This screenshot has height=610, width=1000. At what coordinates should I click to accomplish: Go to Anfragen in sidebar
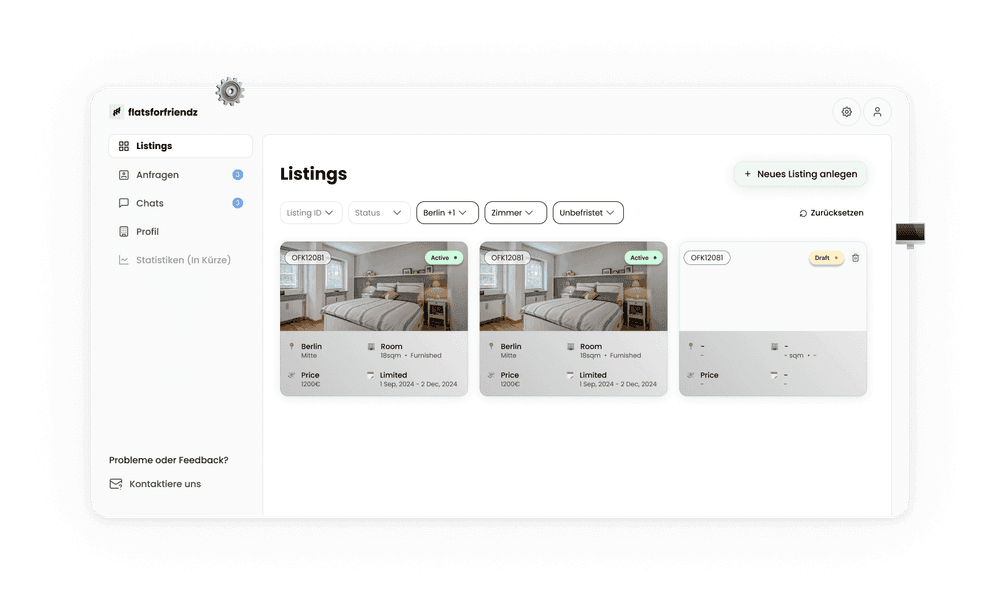pos(180,175)
